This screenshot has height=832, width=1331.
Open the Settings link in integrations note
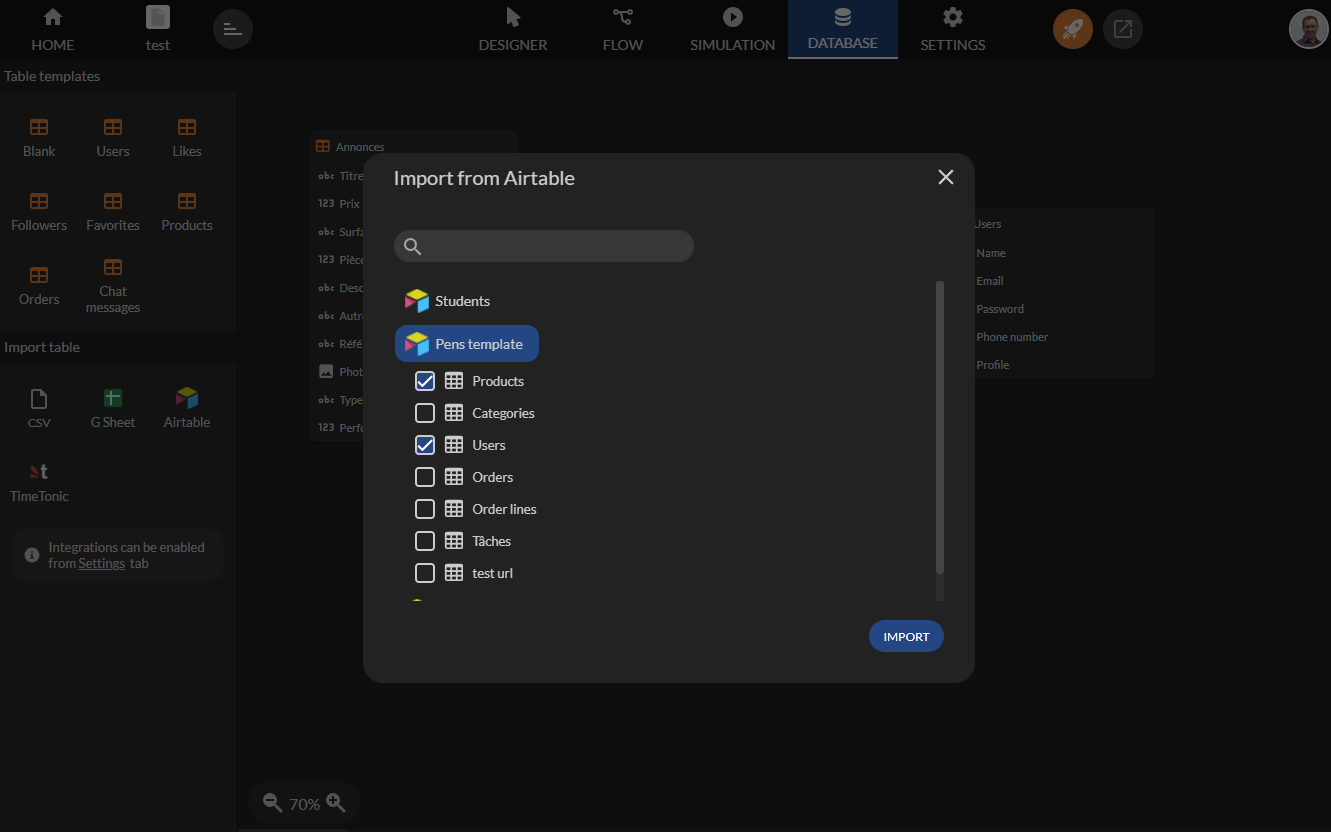pyautogui.click(x=102, y=563)
